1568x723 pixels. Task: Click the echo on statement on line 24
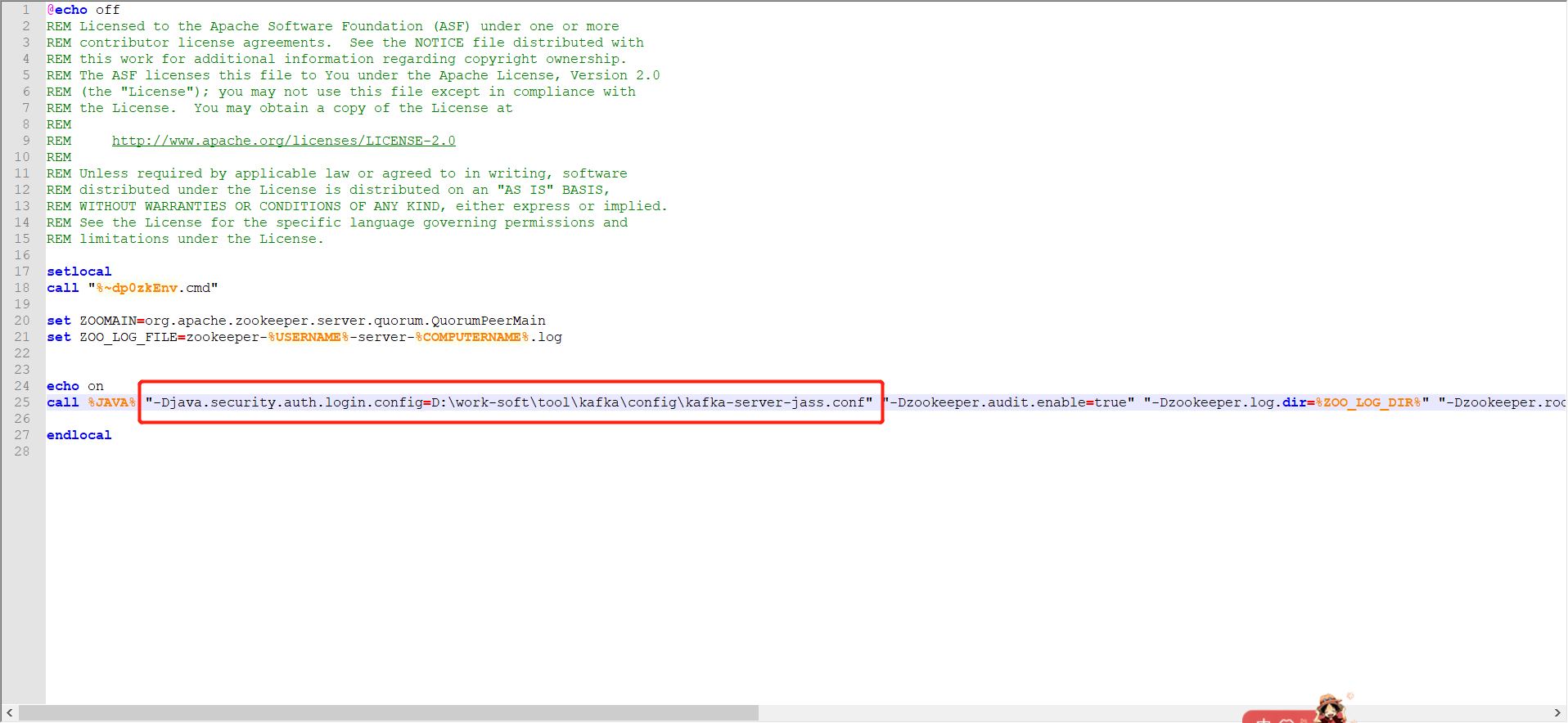(75, 386)
